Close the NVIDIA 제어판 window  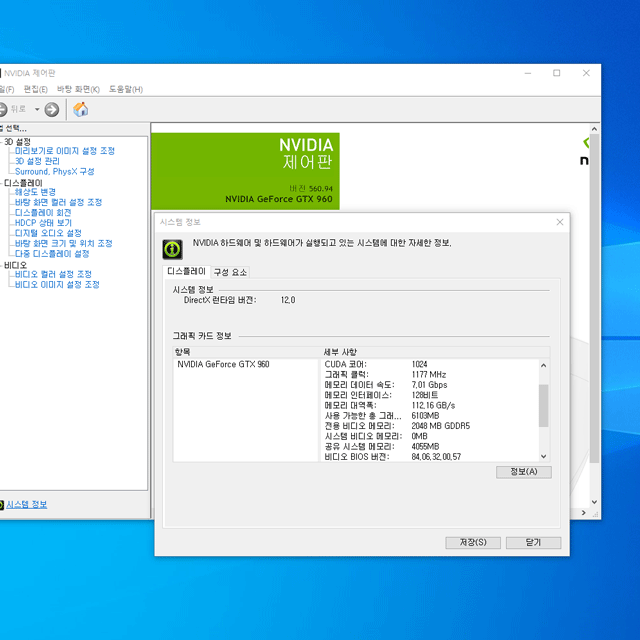pyautogui.click(x=586, y=73)
